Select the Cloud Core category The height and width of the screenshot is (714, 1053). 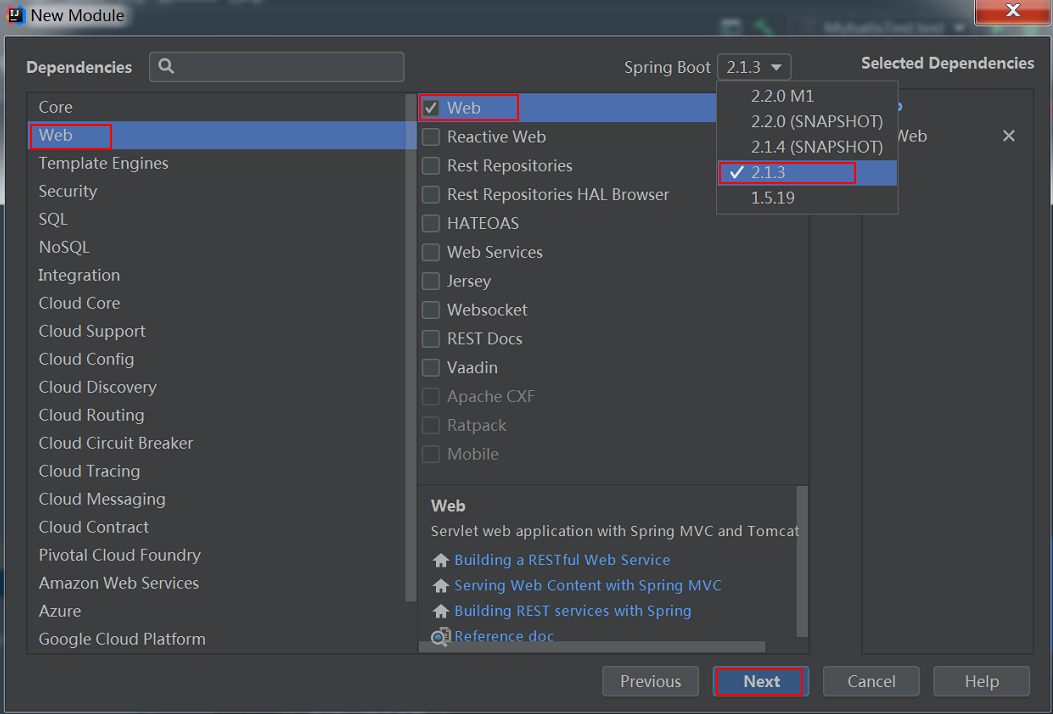(x=218, y=304)
